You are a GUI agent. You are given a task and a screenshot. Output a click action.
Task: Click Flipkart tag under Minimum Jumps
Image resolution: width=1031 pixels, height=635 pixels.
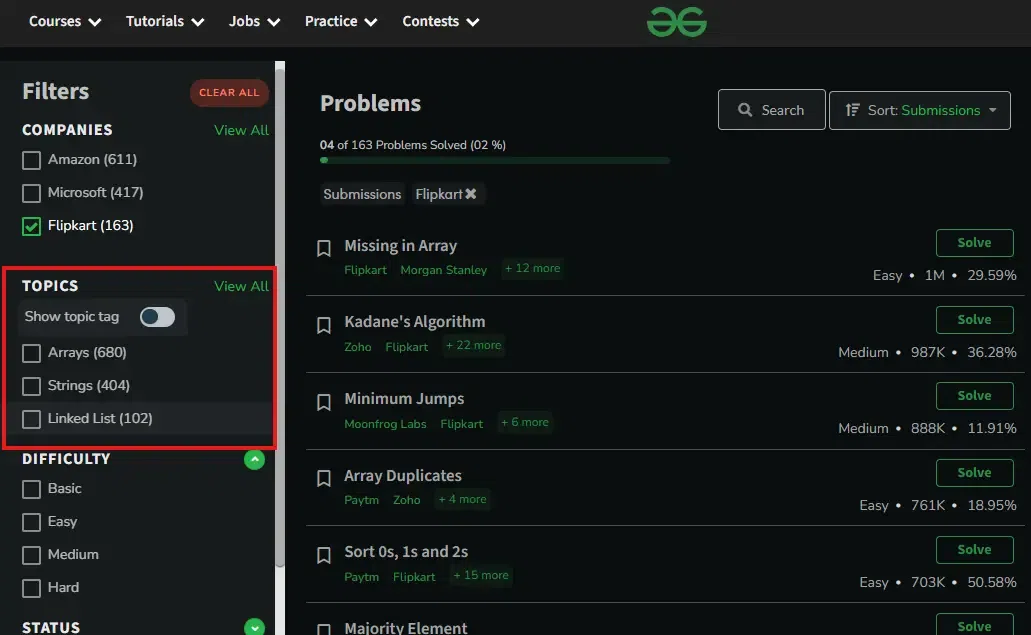coord(462,424)
